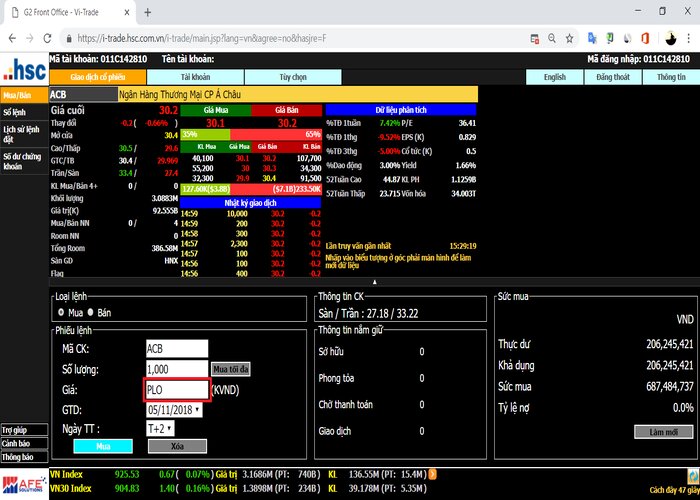Click Cảnh báo button
Image resolution: width=700 pixels, height=500 pixels.
[24, 443]
